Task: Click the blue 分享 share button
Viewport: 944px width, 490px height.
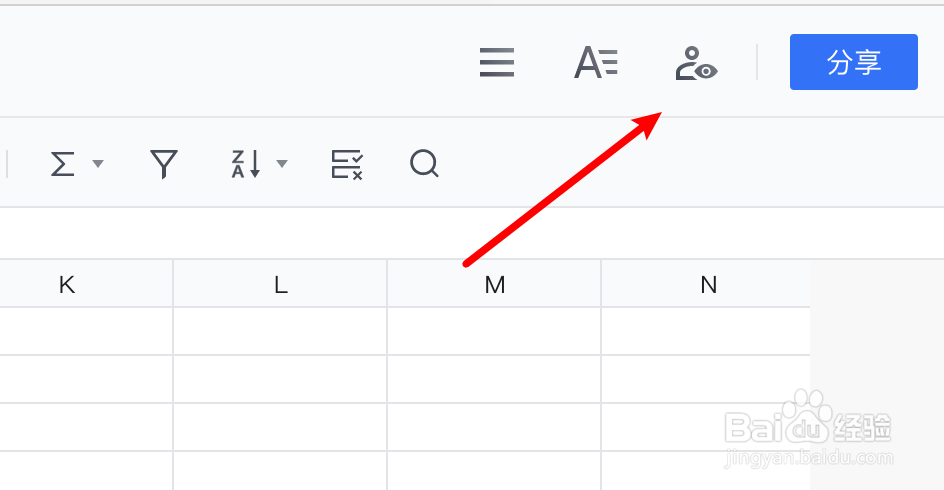Action: [853, 62]
